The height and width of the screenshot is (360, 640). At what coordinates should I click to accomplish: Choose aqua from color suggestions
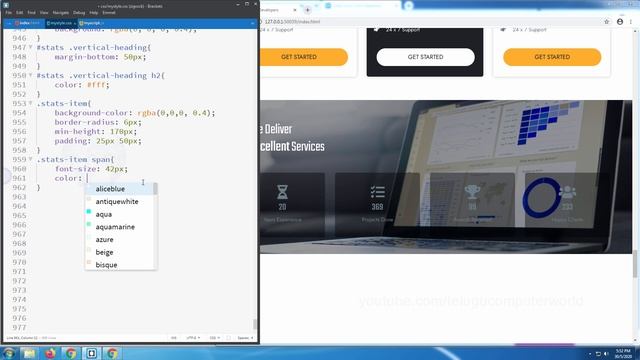tap(119, 214)
